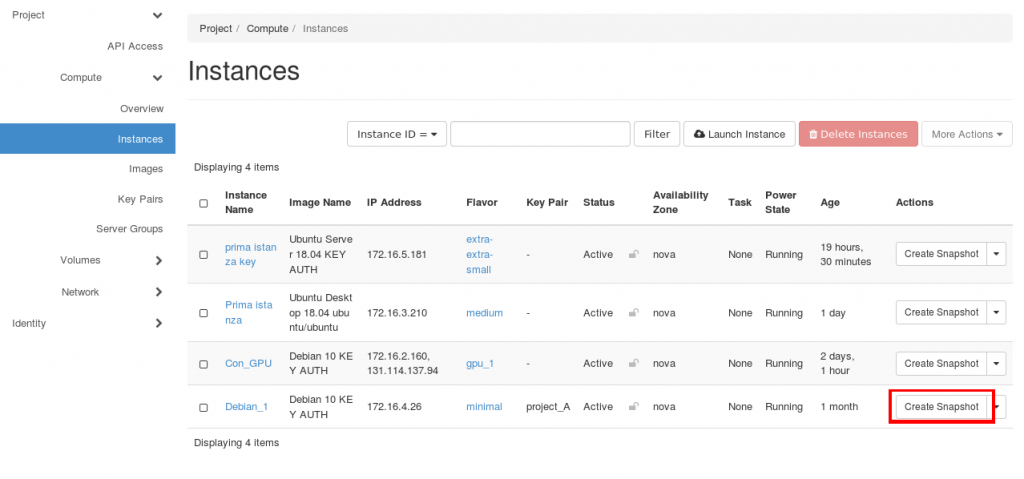Click lock icon in prima istanza key row
The height and width of the screenshot is (479, 1024).
633,255
